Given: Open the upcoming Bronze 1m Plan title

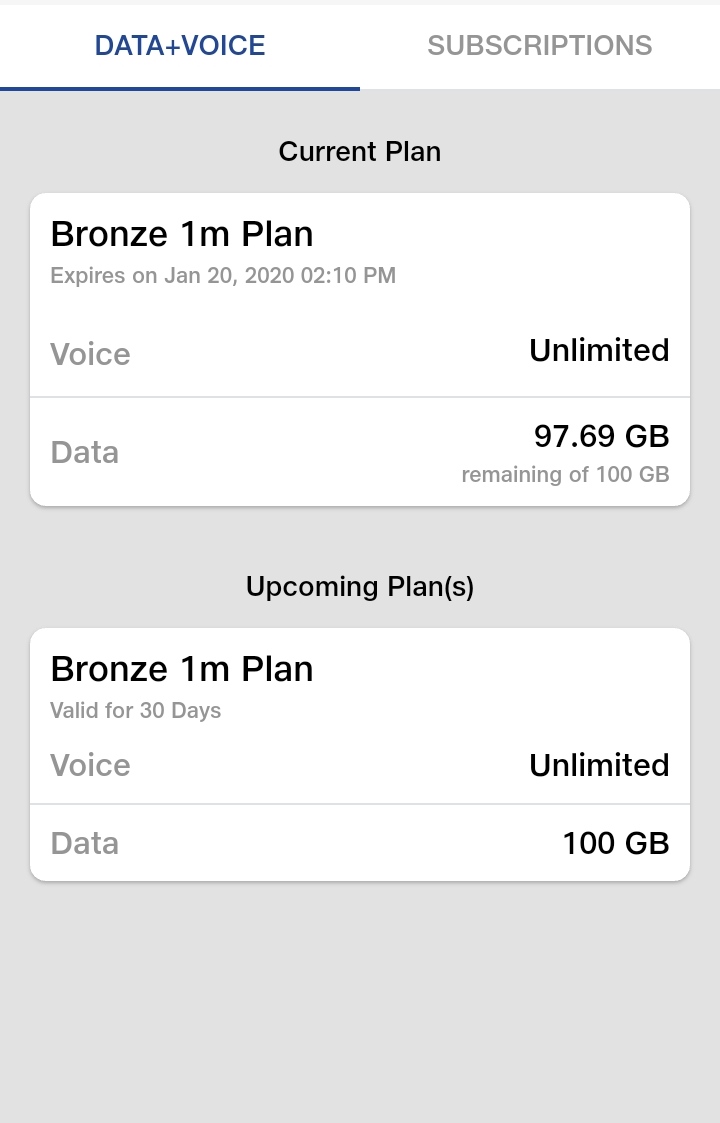Looking at the screenshot, I should pyautogui.click(x=182, y=669).
